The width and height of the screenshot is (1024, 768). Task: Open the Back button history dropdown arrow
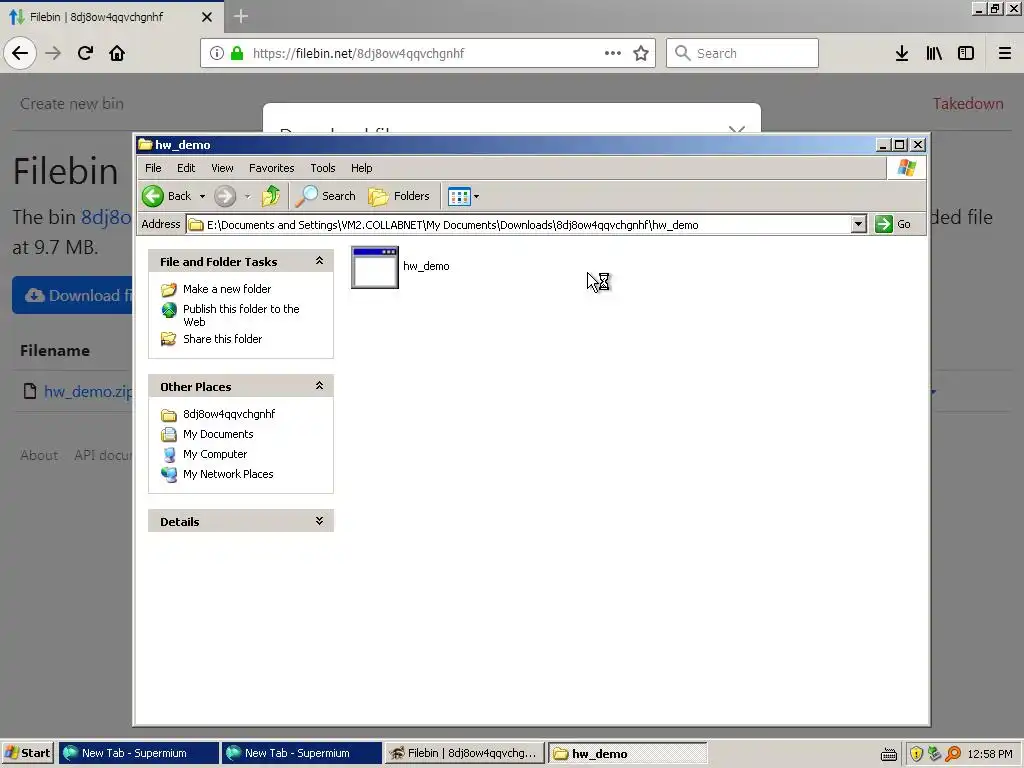tap(202, 196)
